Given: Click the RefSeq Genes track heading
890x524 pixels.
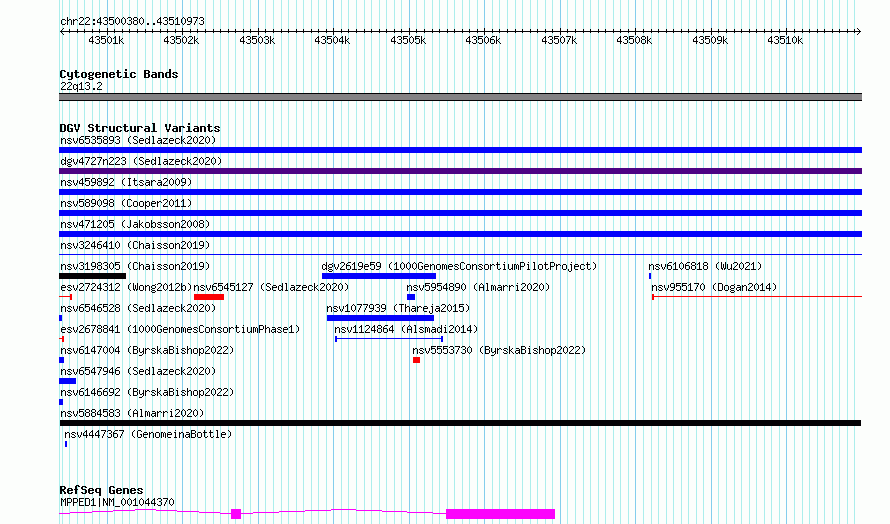Looking at the screenshot, I should click(x=101, y=490).
